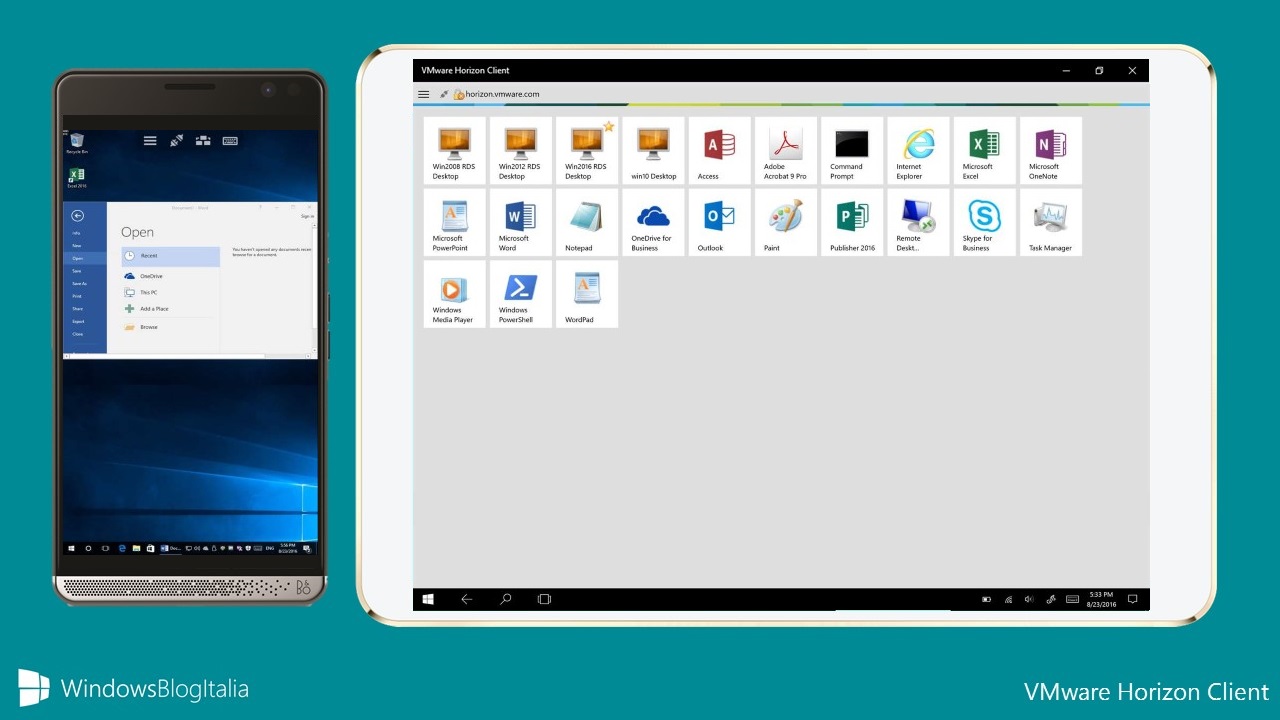Screen dimensions: 1280x720
Task: Open the Horizon Client hamburger menu on tablet
Action: (x=424, y=94)
